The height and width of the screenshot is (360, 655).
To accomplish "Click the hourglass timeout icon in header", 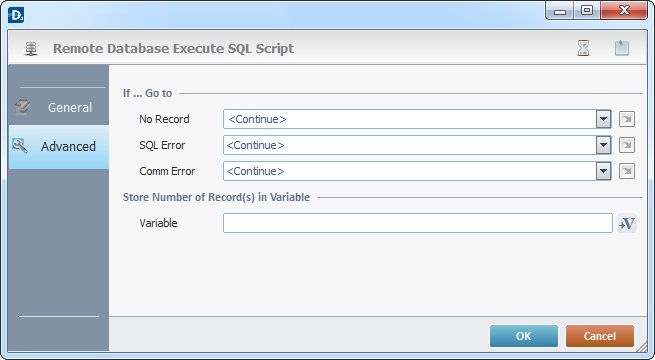I will pos(583,48).
